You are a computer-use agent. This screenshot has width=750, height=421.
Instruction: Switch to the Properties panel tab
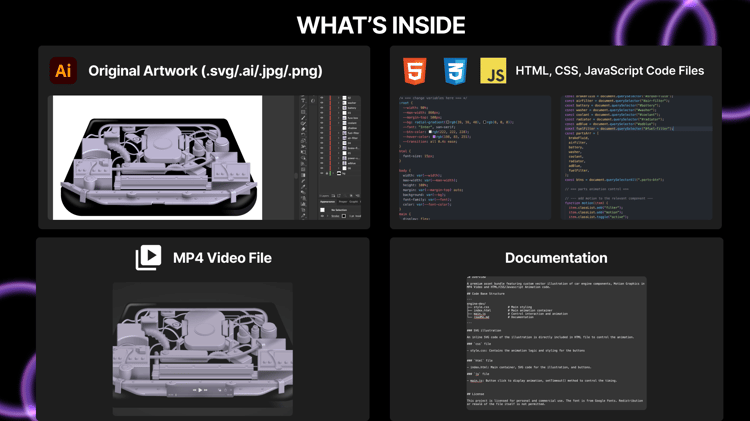pos(343,202)
